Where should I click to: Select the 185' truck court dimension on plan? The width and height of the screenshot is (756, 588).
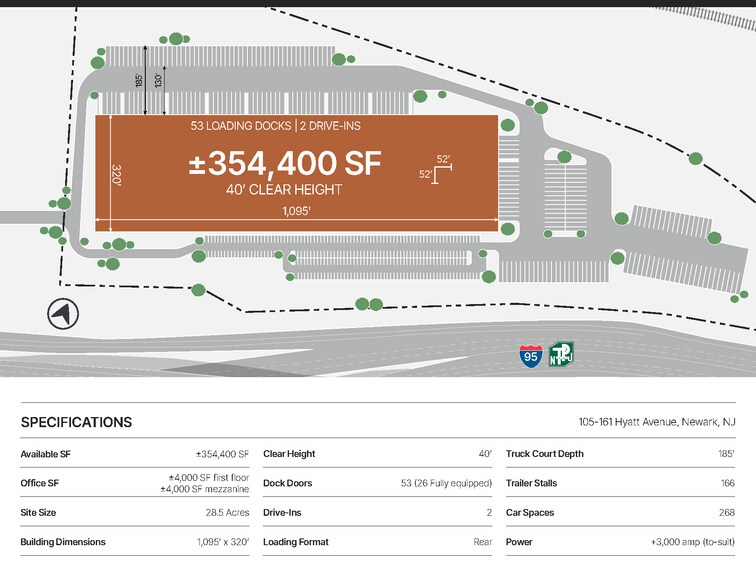pyautogui.click(x=140, y=79)
